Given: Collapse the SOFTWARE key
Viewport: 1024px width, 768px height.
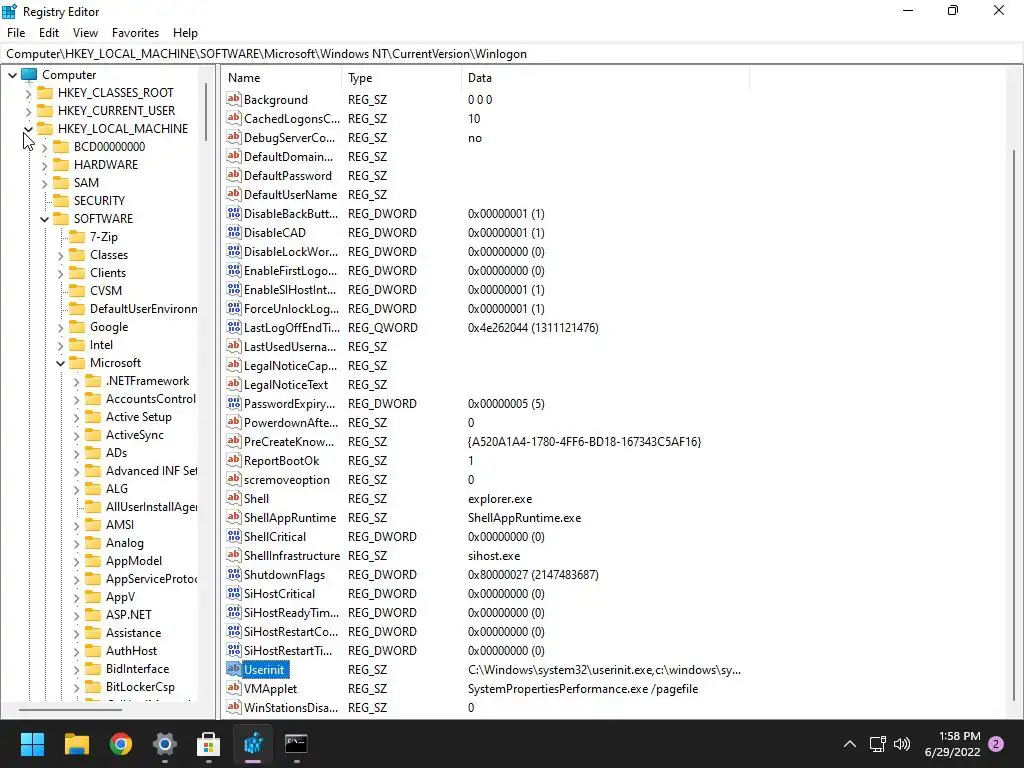Looking at the screenshot, I should [x=44, y=219].
